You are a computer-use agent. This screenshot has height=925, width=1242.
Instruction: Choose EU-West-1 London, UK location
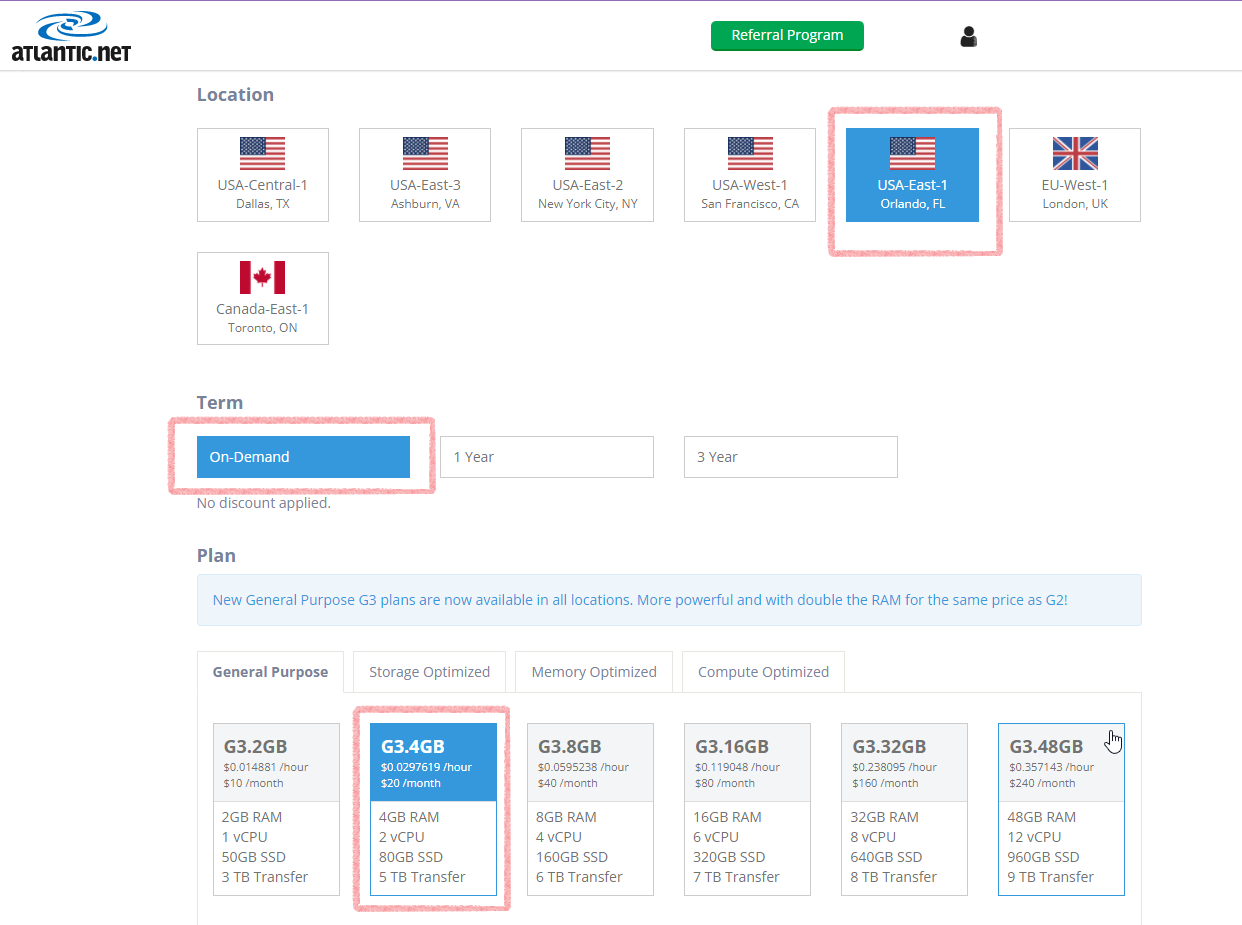(1075, 175)
